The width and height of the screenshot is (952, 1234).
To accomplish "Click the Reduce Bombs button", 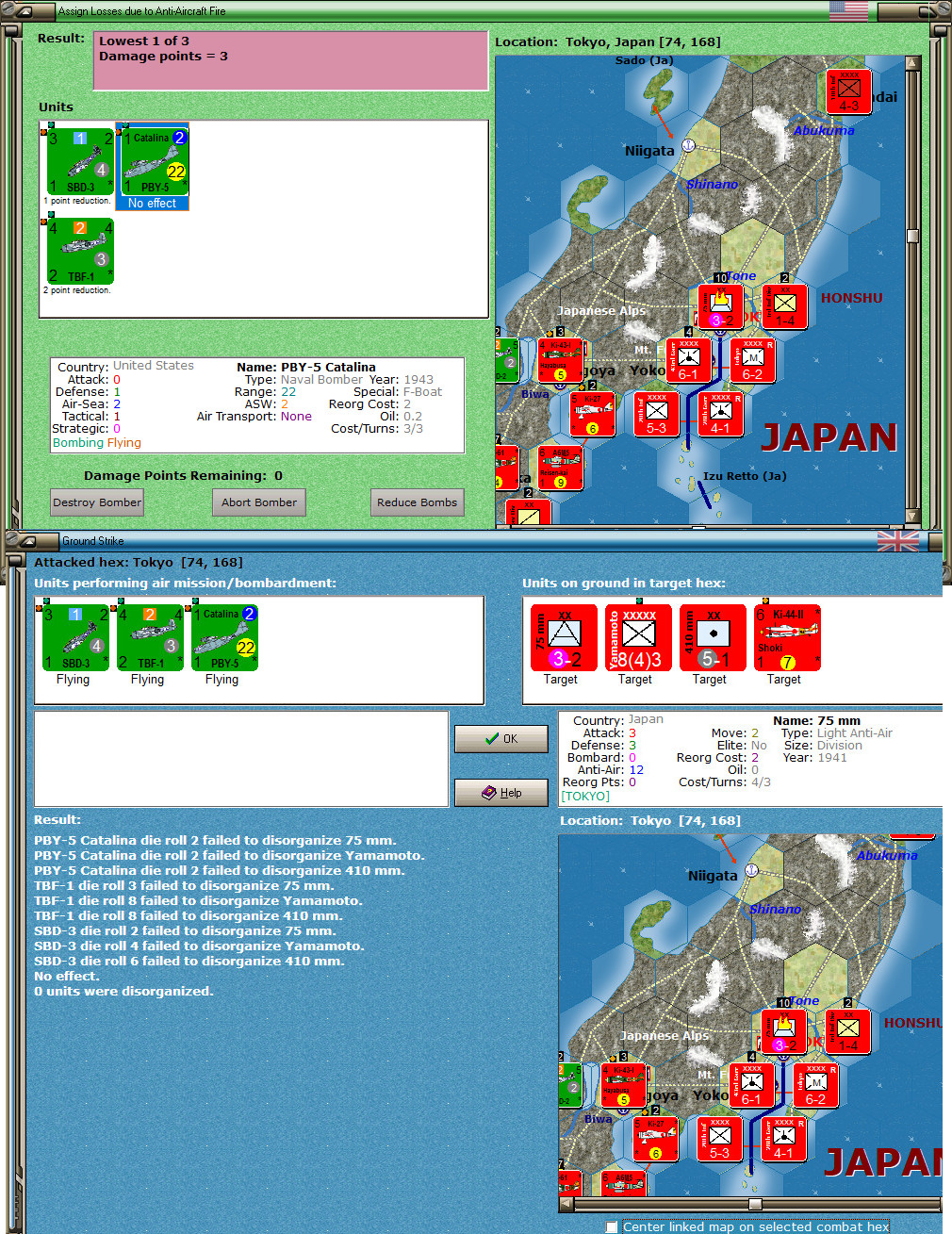I will coord(418,502).
